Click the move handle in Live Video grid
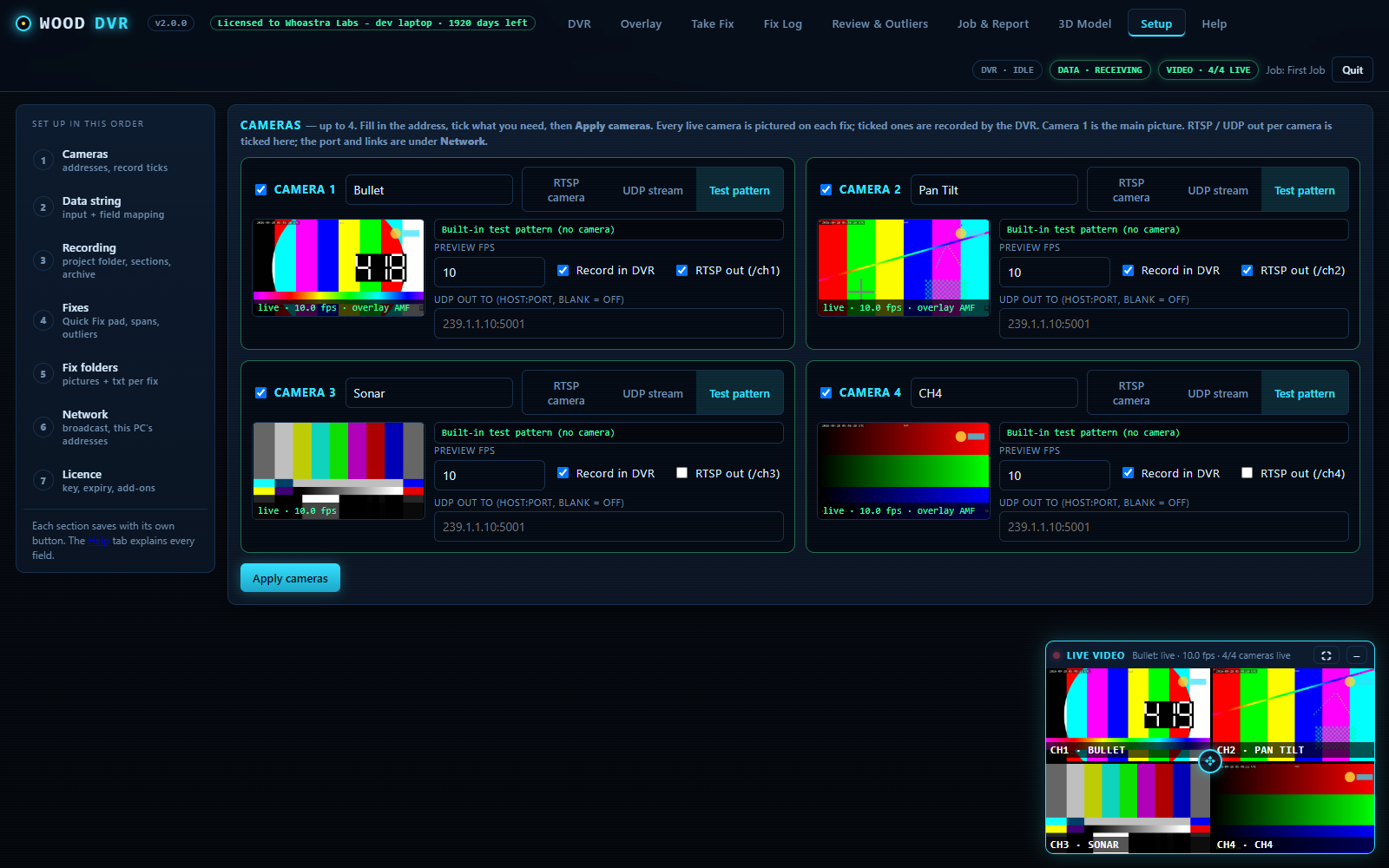The height and width of the screenshot is (868, 1389). 1209,761
